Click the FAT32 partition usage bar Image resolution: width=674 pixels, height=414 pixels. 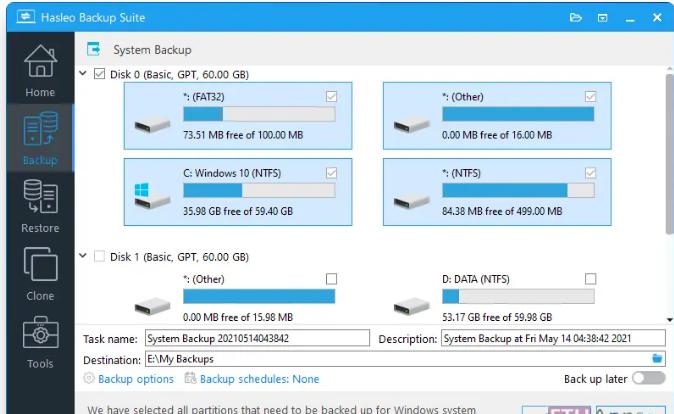pos(259,114)
